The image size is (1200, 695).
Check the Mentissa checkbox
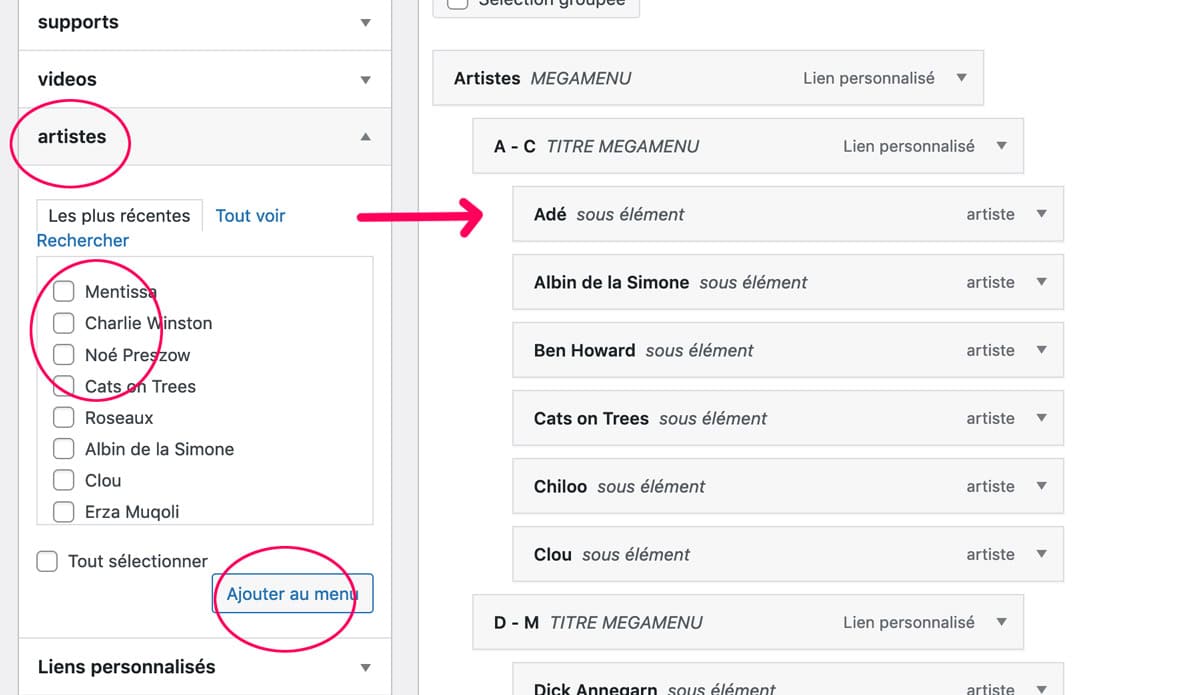pyautogui.click(x=63, y=291)
